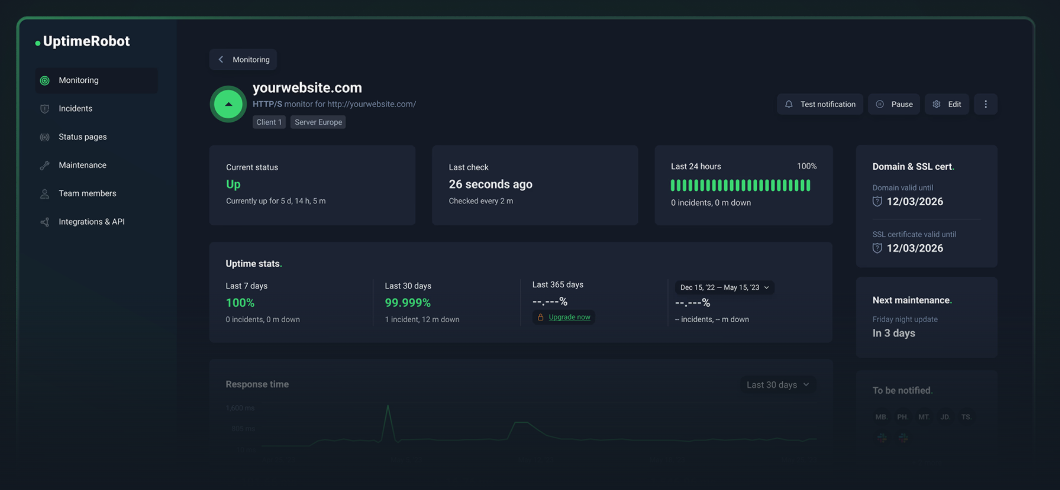This screenshot has width=1060, height=490.
Task: Open the Dec 15 '22 – May 15 '23 date range dropdown
Action: pyautogui.click(x=725, y=287)
